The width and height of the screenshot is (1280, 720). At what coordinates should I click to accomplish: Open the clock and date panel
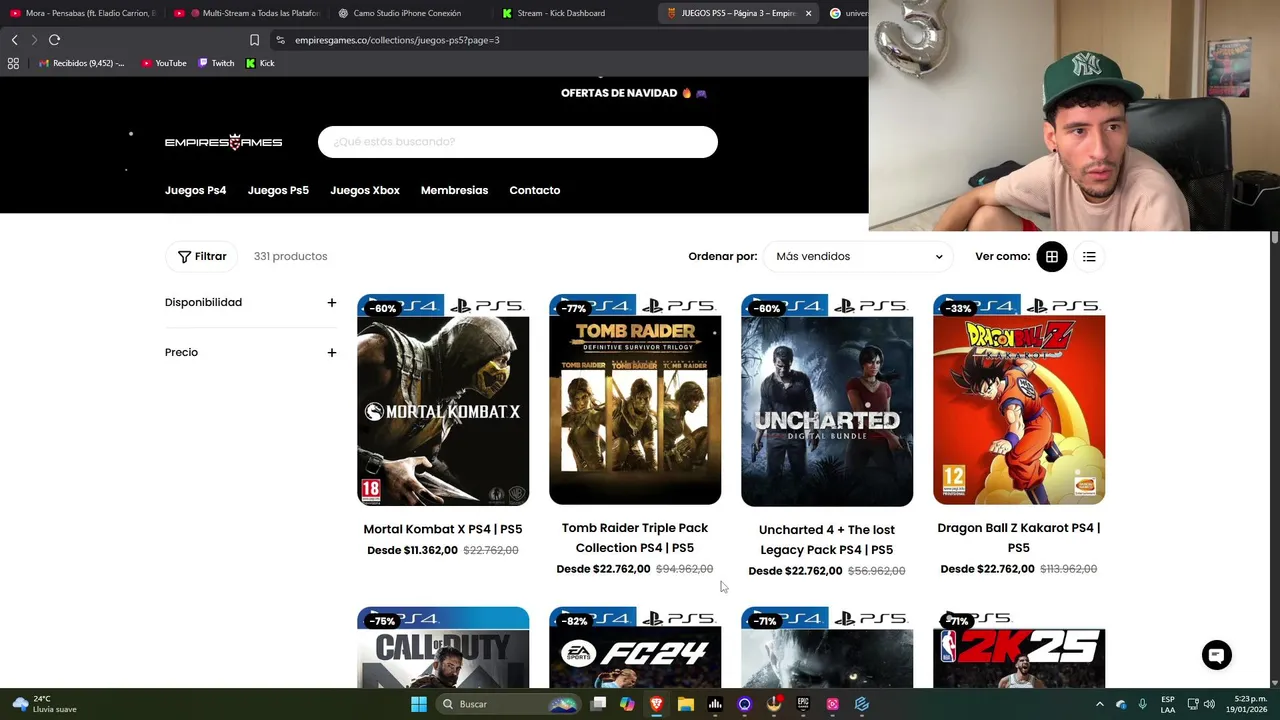pyautogui.click(x=1246, y=704)
